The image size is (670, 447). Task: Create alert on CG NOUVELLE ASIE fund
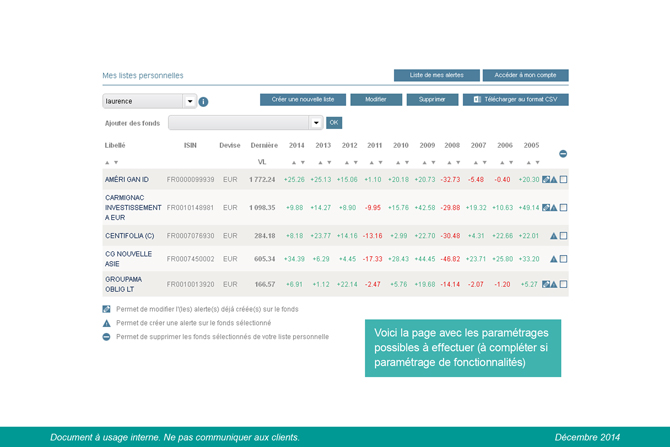[x=554, y=259]
